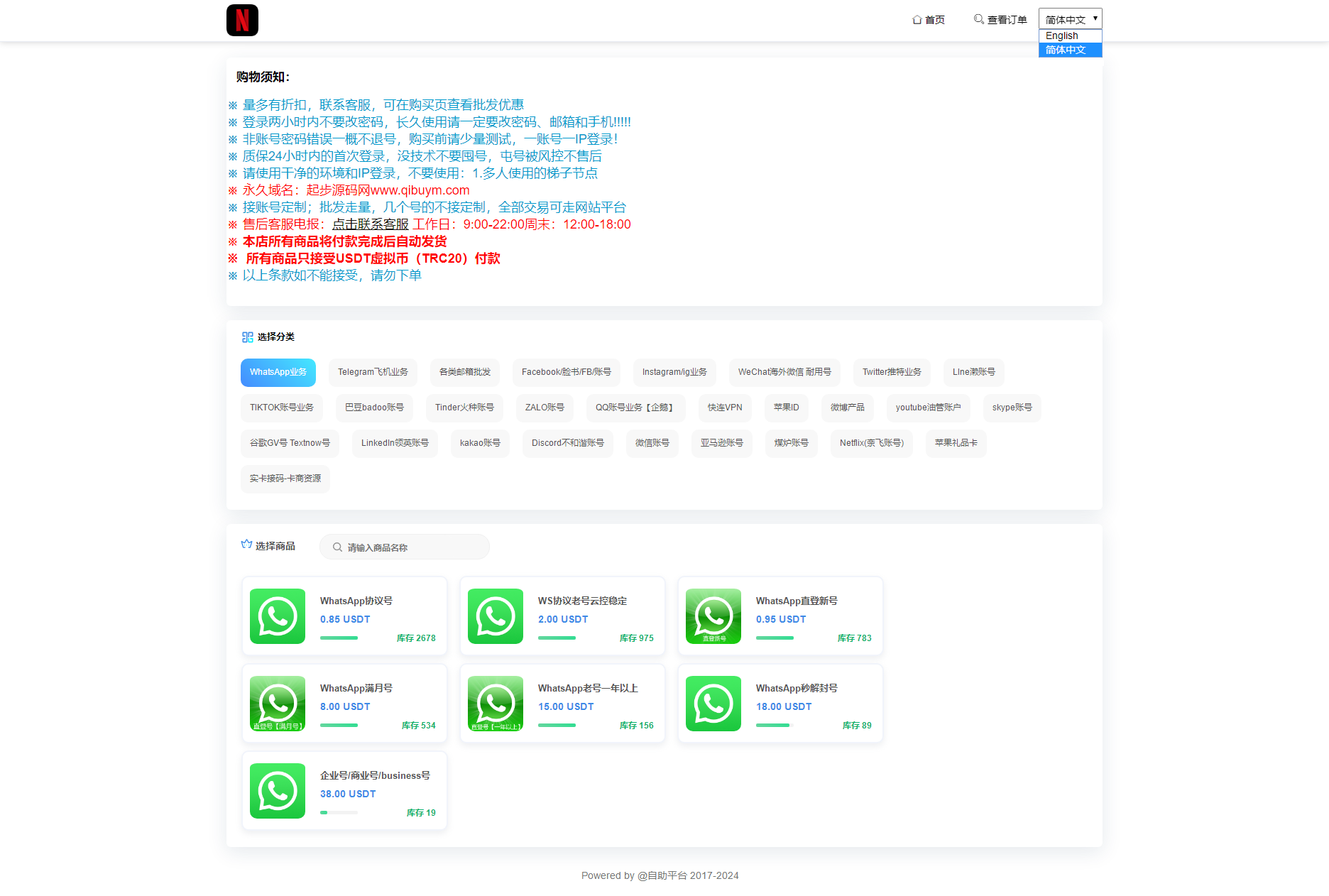Pick the 快连VPN category
Screen dimensions: 1329x896
725,408
